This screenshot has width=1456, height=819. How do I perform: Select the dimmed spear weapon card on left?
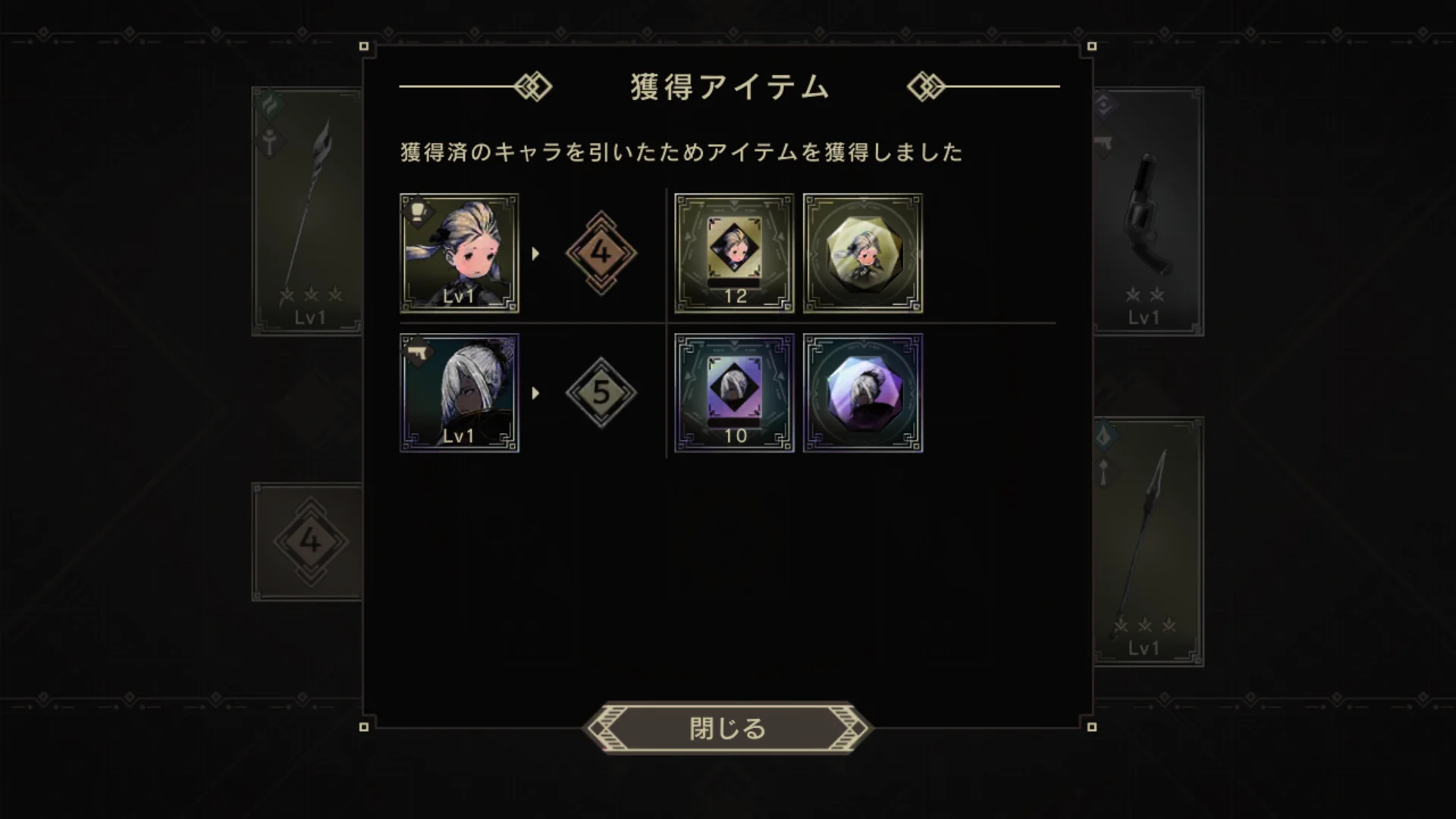(x=307, y=212)
